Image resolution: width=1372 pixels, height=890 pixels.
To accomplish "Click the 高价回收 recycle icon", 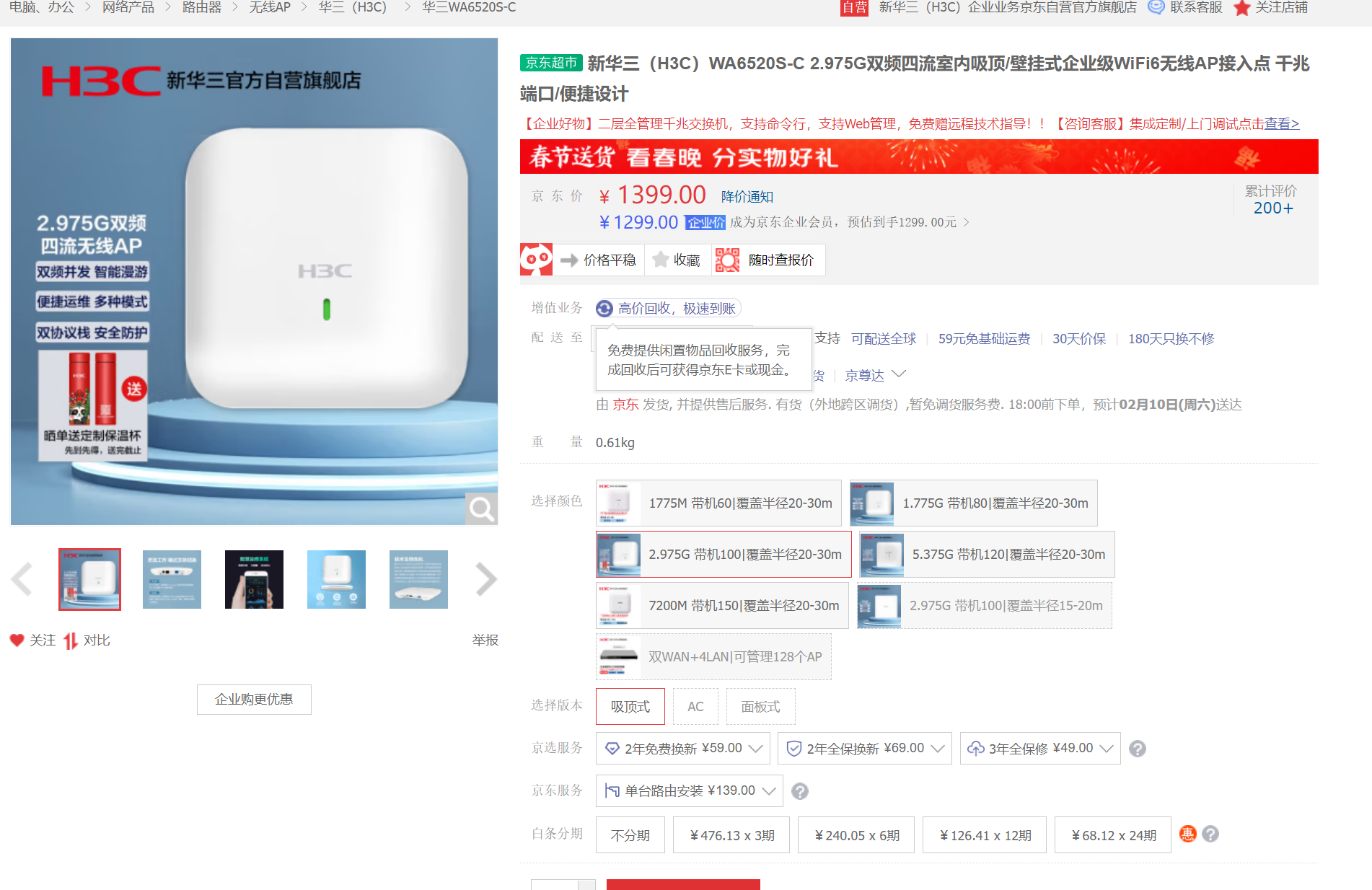I will click(x=604, y=309).
